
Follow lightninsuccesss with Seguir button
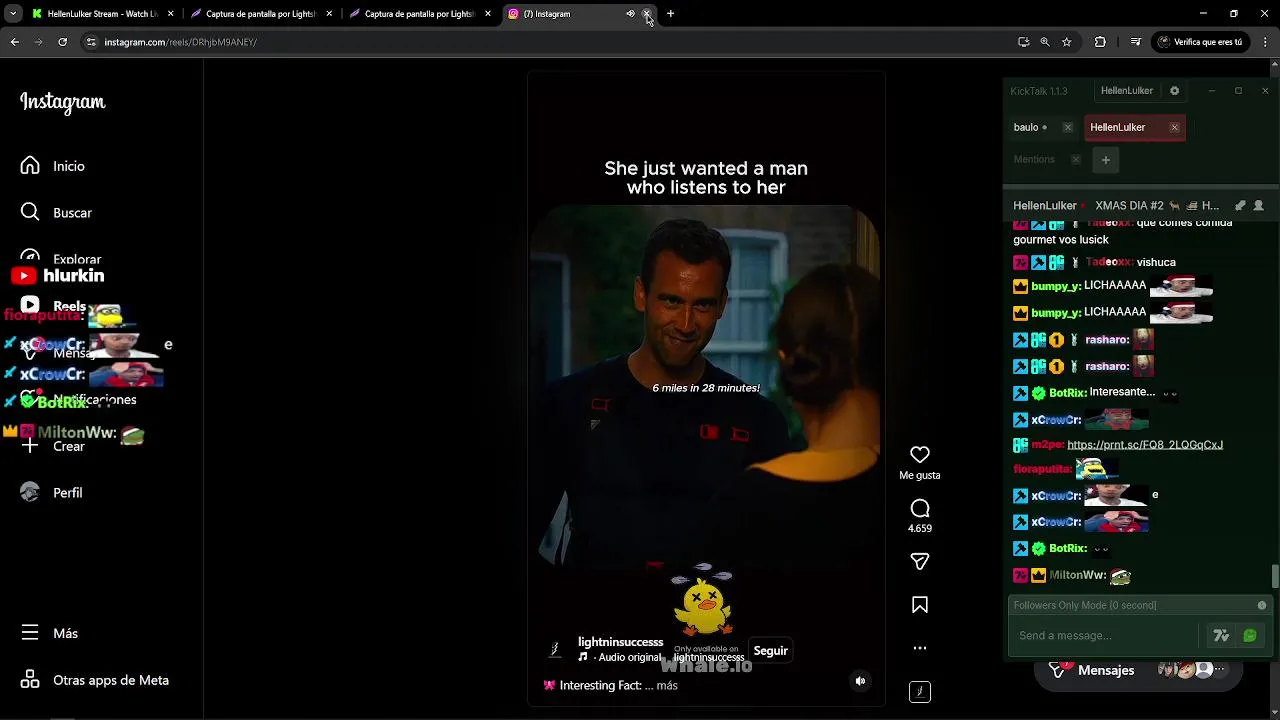click(x=770, y=651)
